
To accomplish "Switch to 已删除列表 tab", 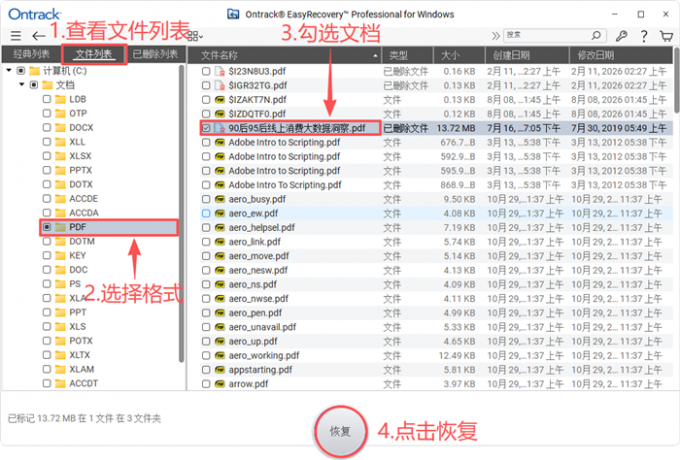I will tap(155, 54).
